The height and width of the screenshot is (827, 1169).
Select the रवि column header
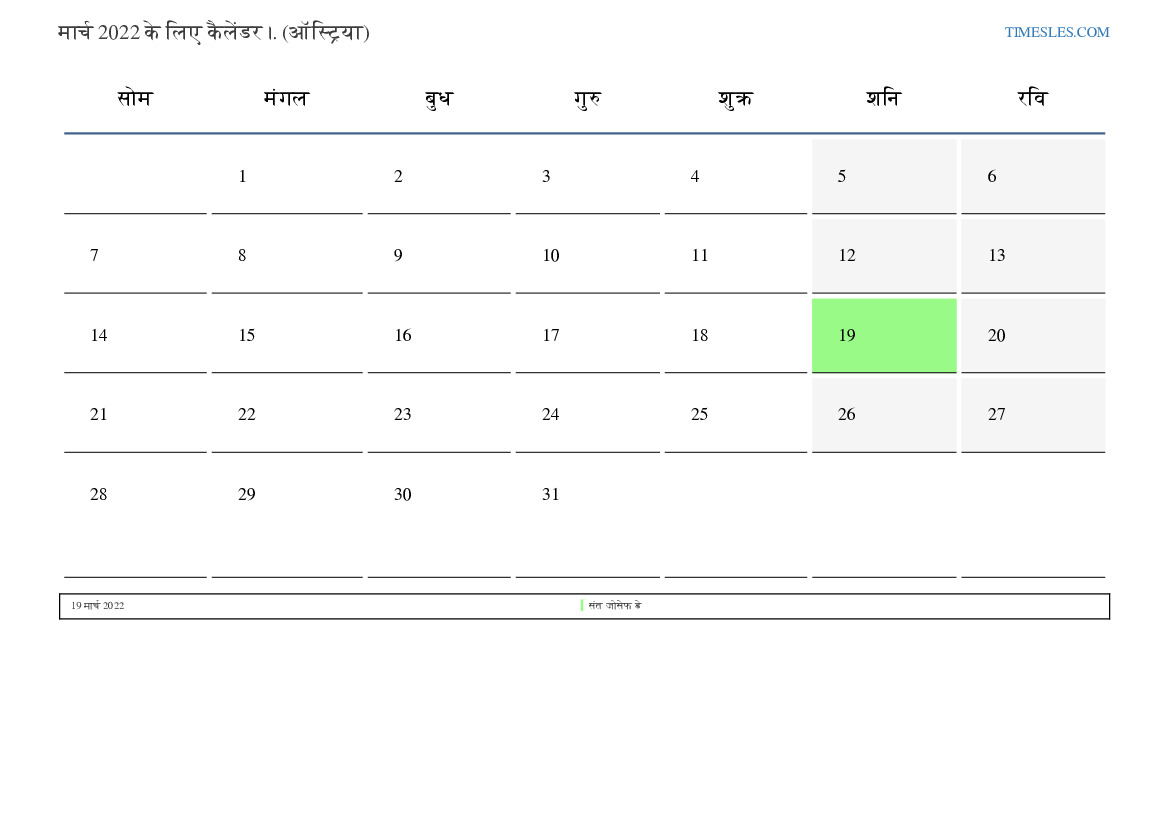(1032, 99)
